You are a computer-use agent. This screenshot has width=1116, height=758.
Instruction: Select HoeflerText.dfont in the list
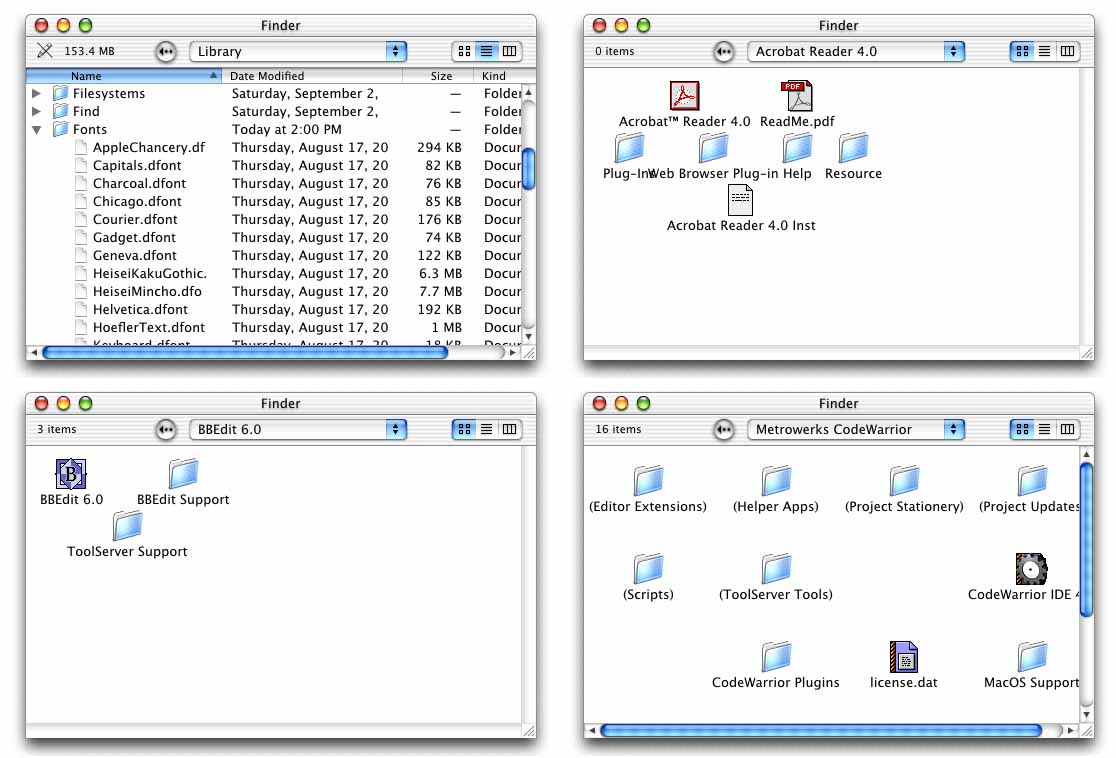tap(149, 327)
